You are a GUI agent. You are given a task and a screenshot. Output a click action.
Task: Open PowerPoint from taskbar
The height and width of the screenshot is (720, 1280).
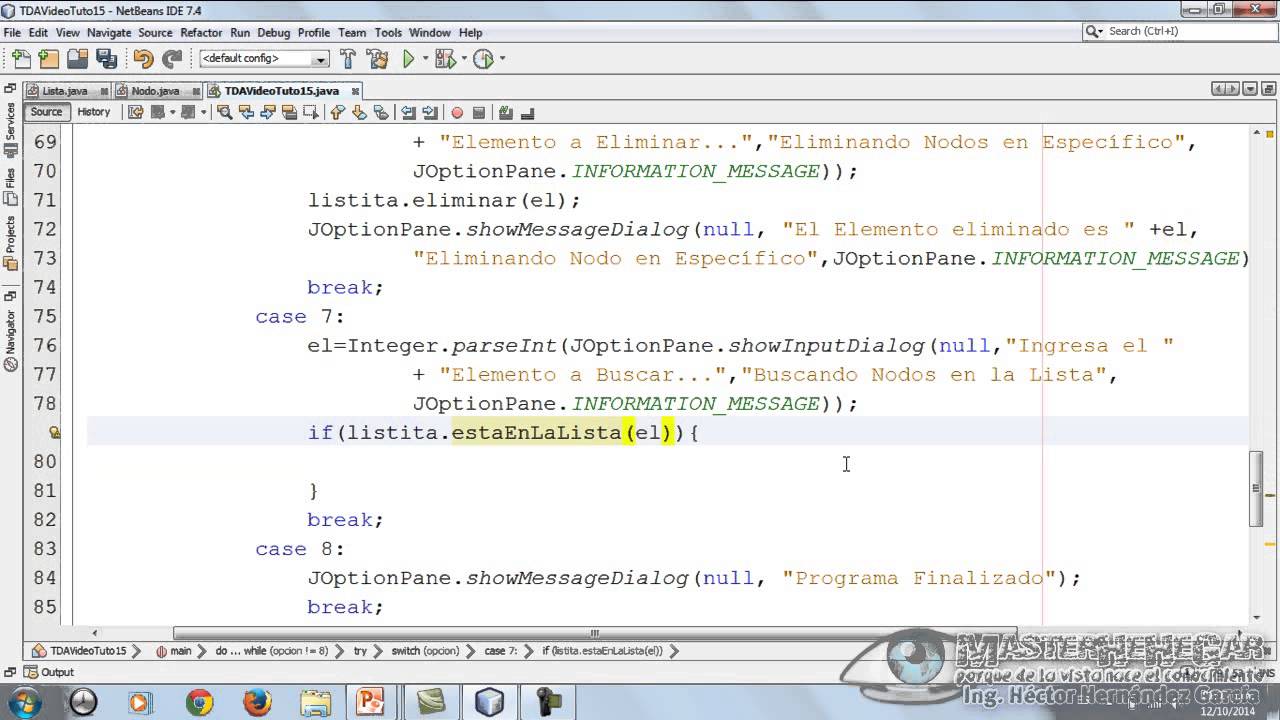tap(372, 702)
